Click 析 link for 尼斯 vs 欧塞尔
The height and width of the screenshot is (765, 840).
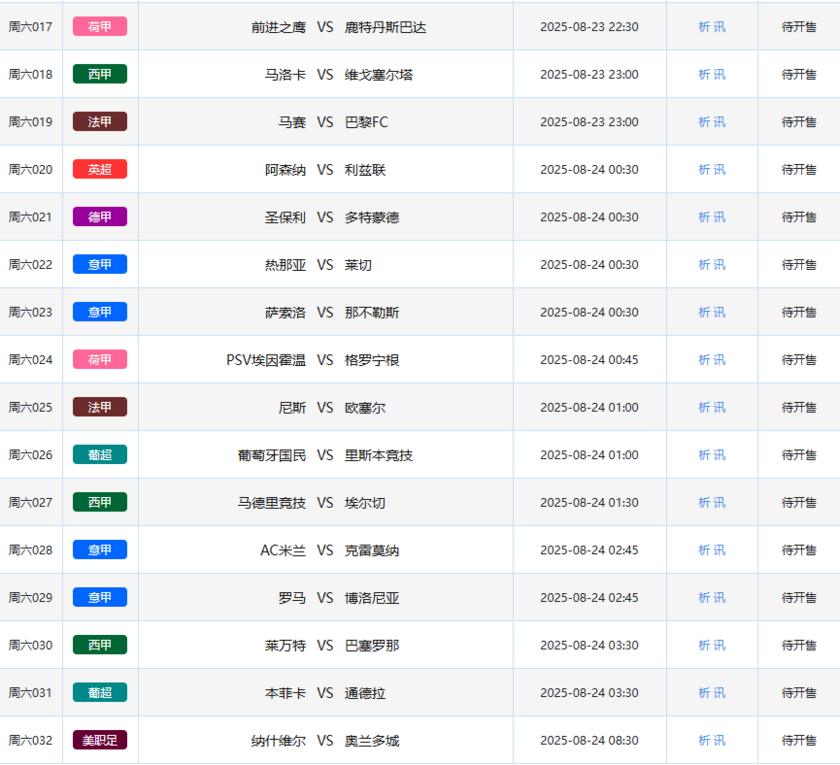pyautogui.click(x=704, y=408)
